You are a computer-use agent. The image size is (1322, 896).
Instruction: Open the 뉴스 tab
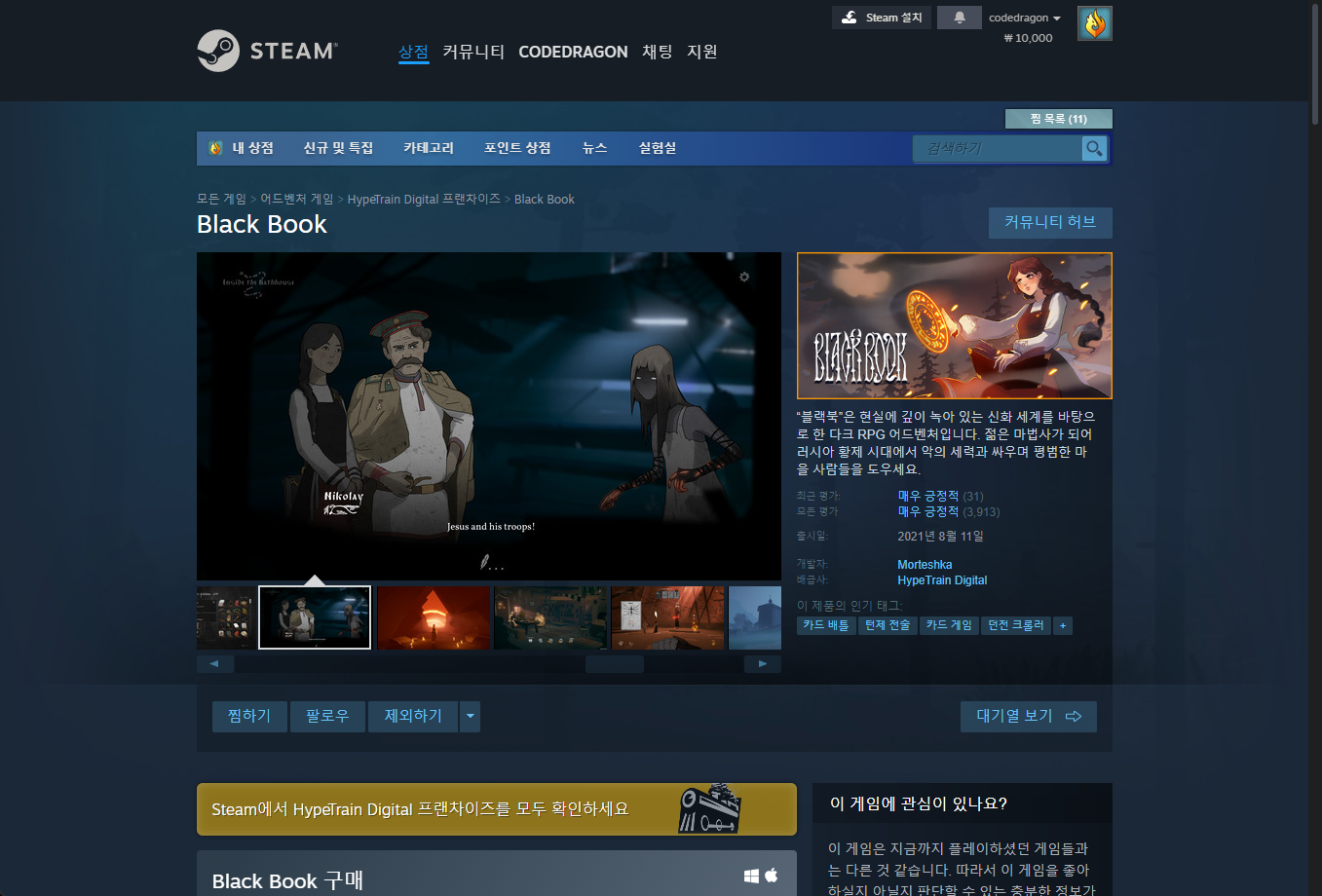point(594,148)
